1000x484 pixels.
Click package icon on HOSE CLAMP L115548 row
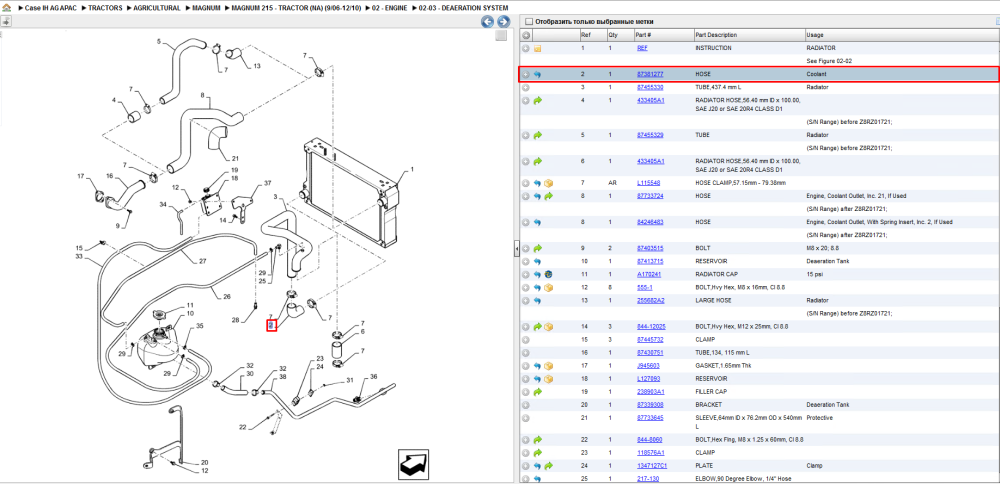point(548,183)
